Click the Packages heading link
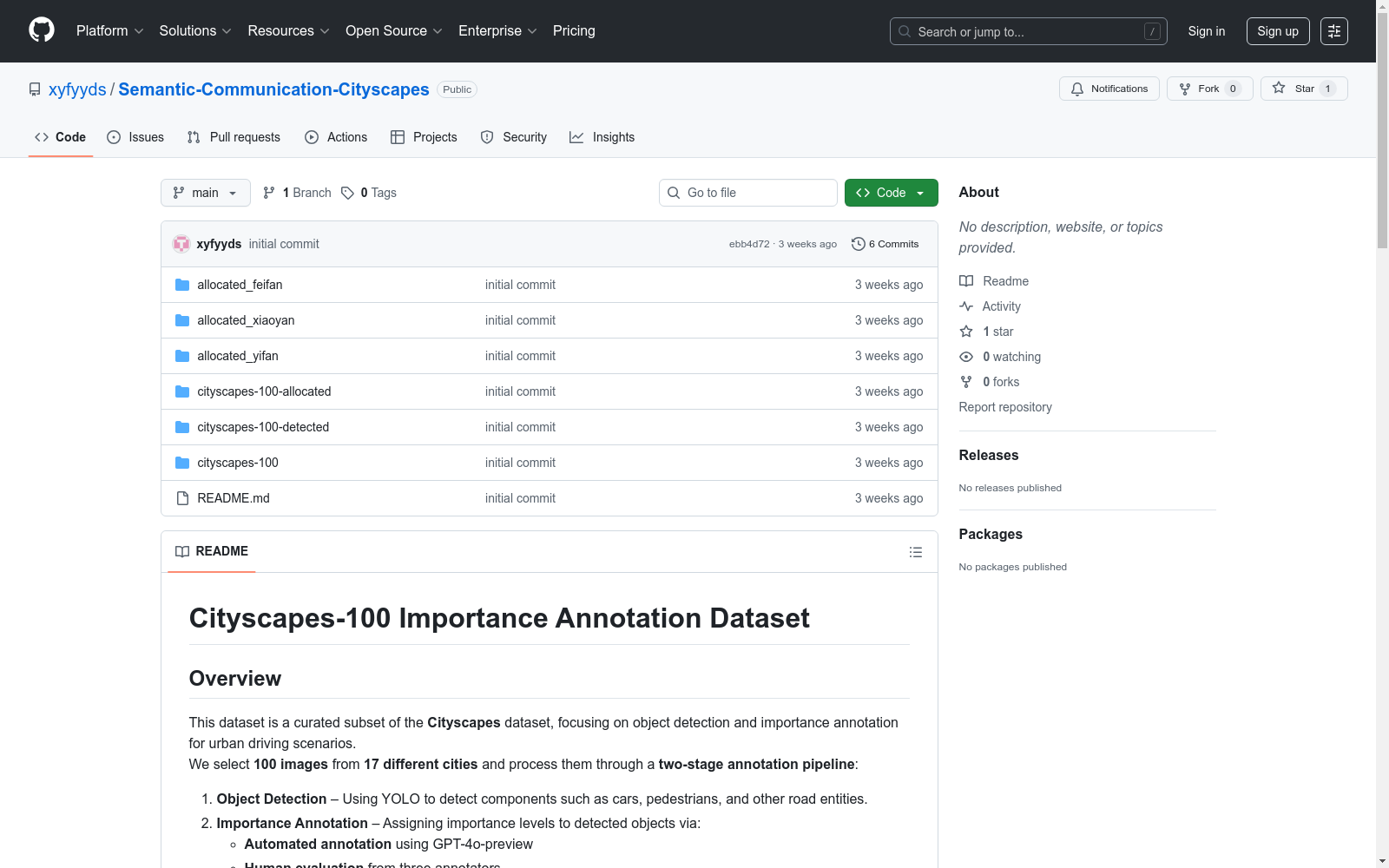This screenshot has width=1389, height=868. (991, 534)
